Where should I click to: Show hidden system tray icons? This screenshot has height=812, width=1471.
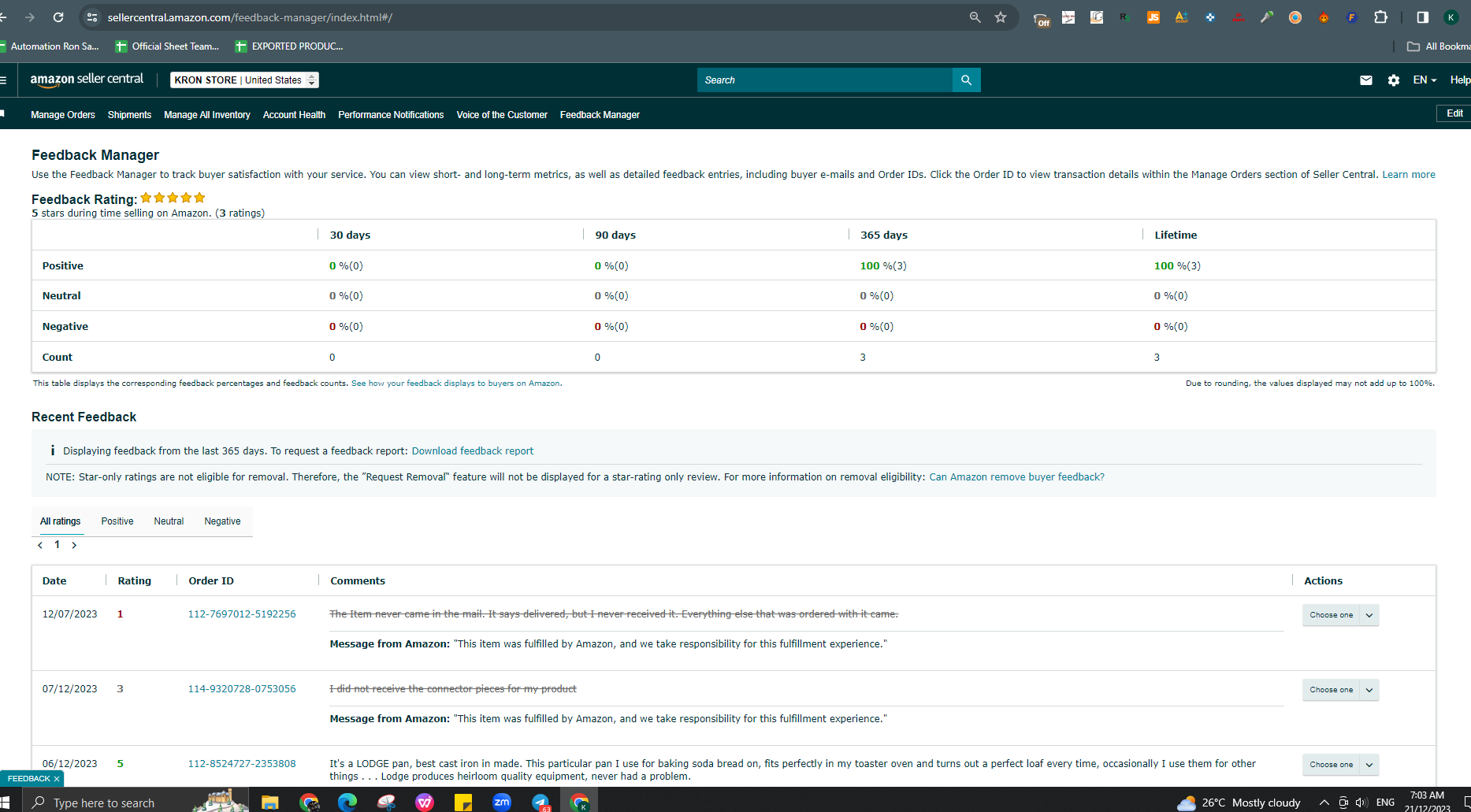coord(1324,803)
